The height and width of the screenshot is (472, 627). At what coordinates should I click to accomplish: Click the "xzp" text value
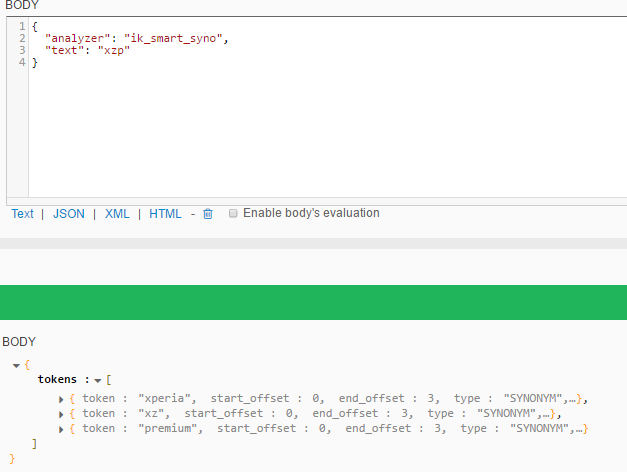point(114,50)
